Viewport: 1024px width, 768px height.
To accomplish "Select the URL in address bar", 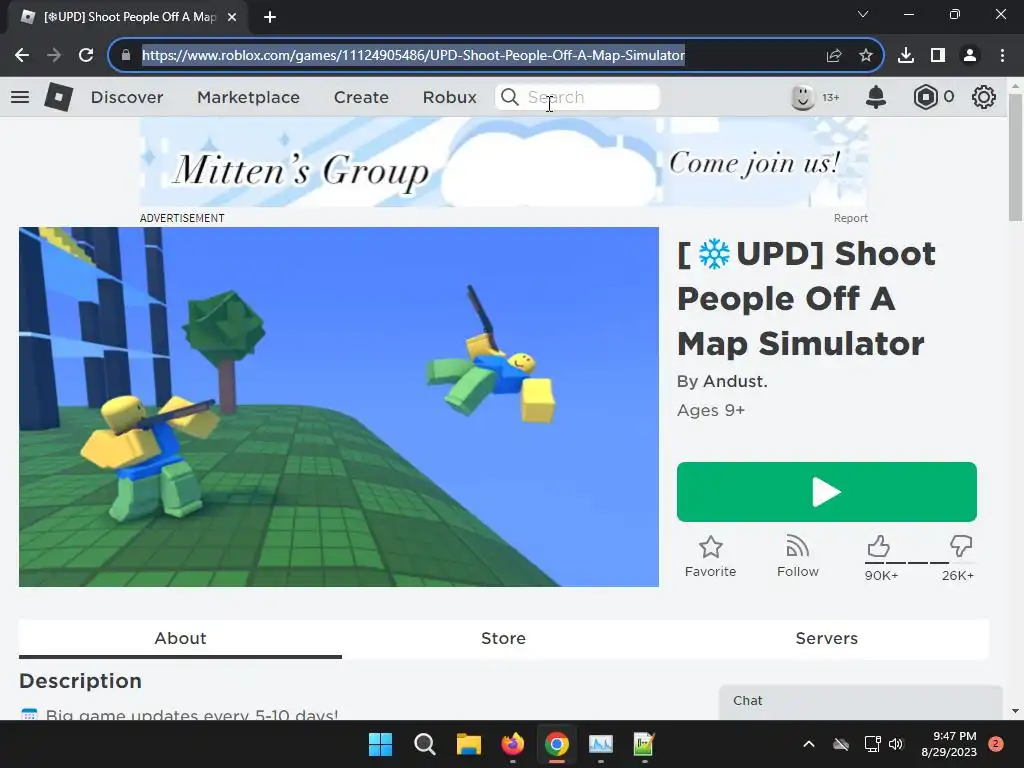I will pos(413,56).
